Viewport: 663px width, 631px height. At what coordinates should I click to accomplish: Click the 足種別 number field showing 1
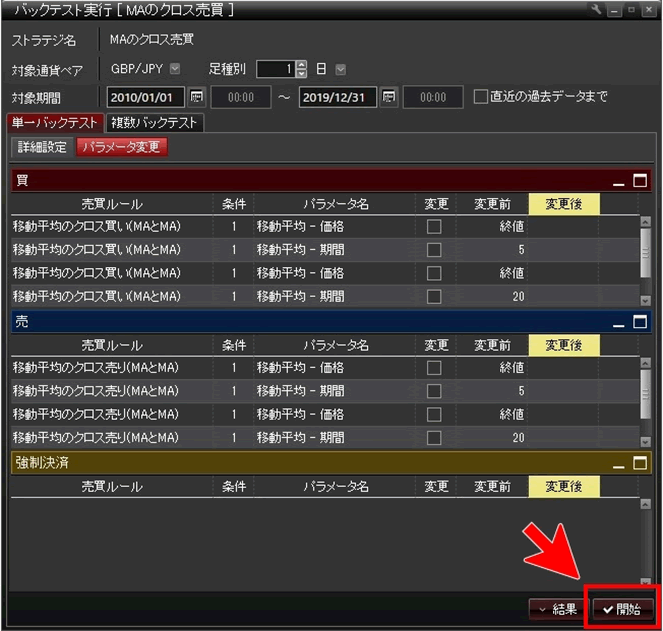[x=276, y=69]
